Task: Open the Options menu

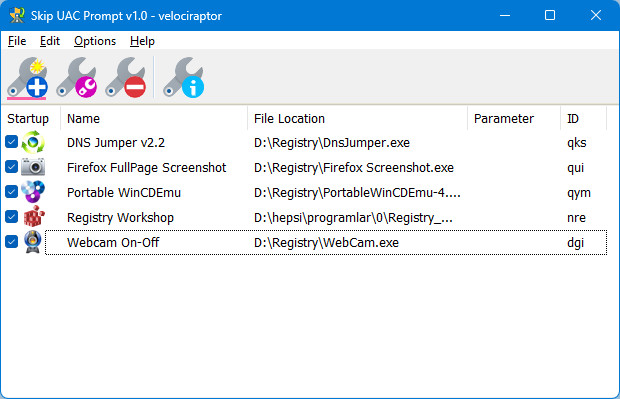Action: tap(95, 41)
